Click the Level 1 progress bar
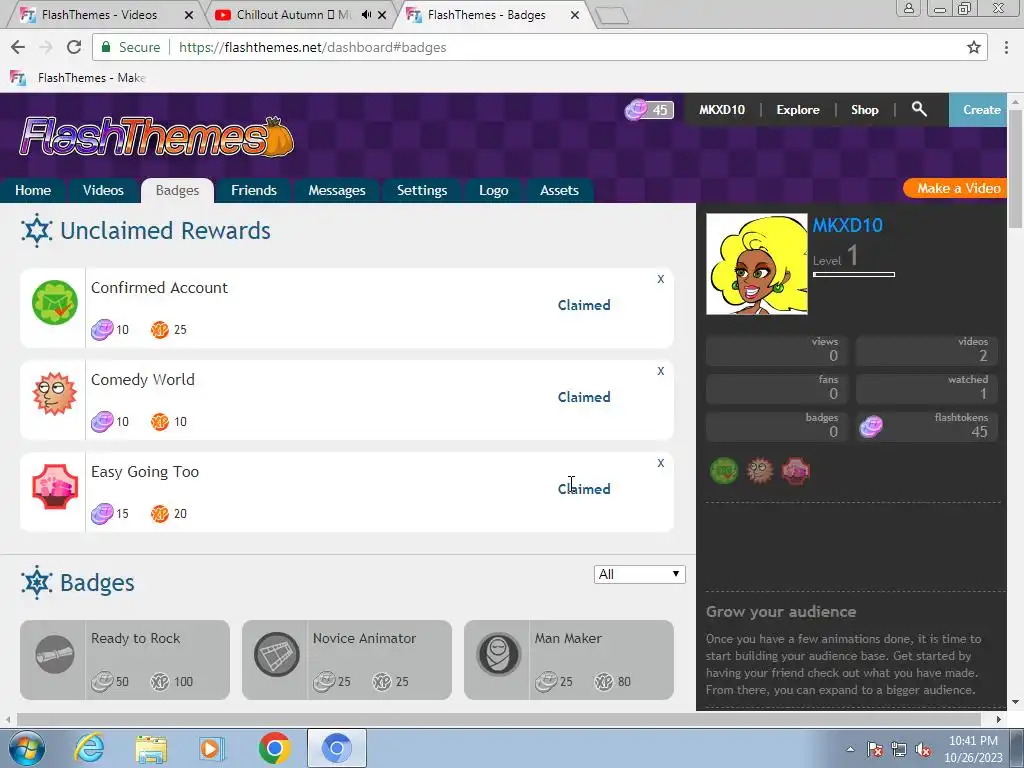The width and height of the screenshot is (1024, 768). (854, 274)
